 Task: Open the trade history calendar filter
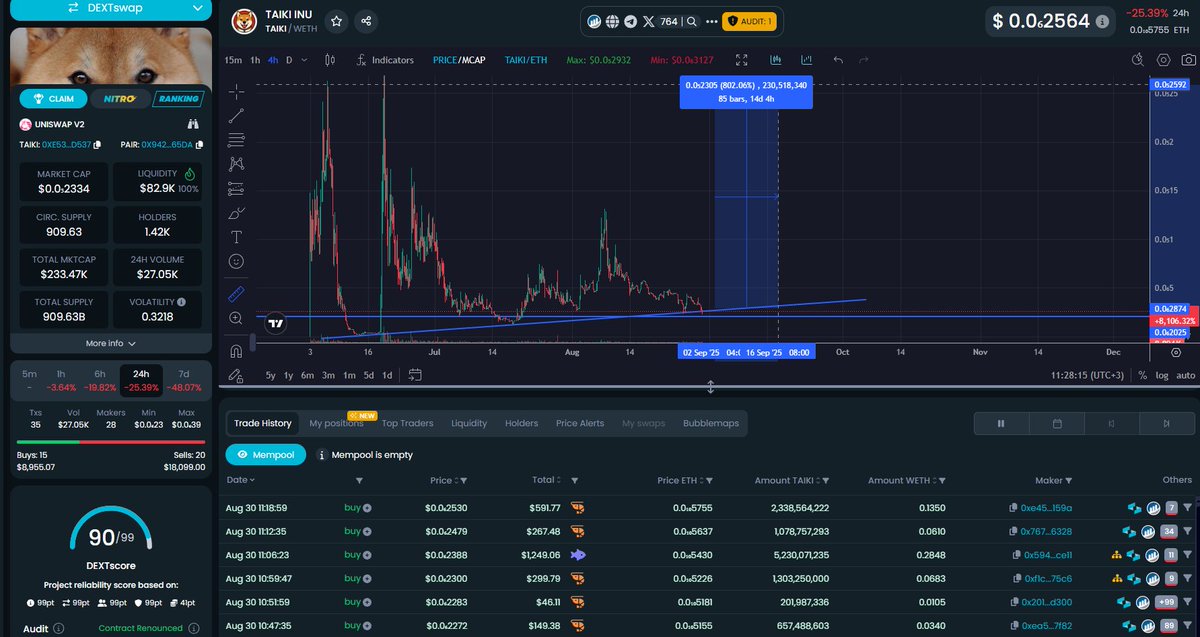click(x=1057, y=423)
